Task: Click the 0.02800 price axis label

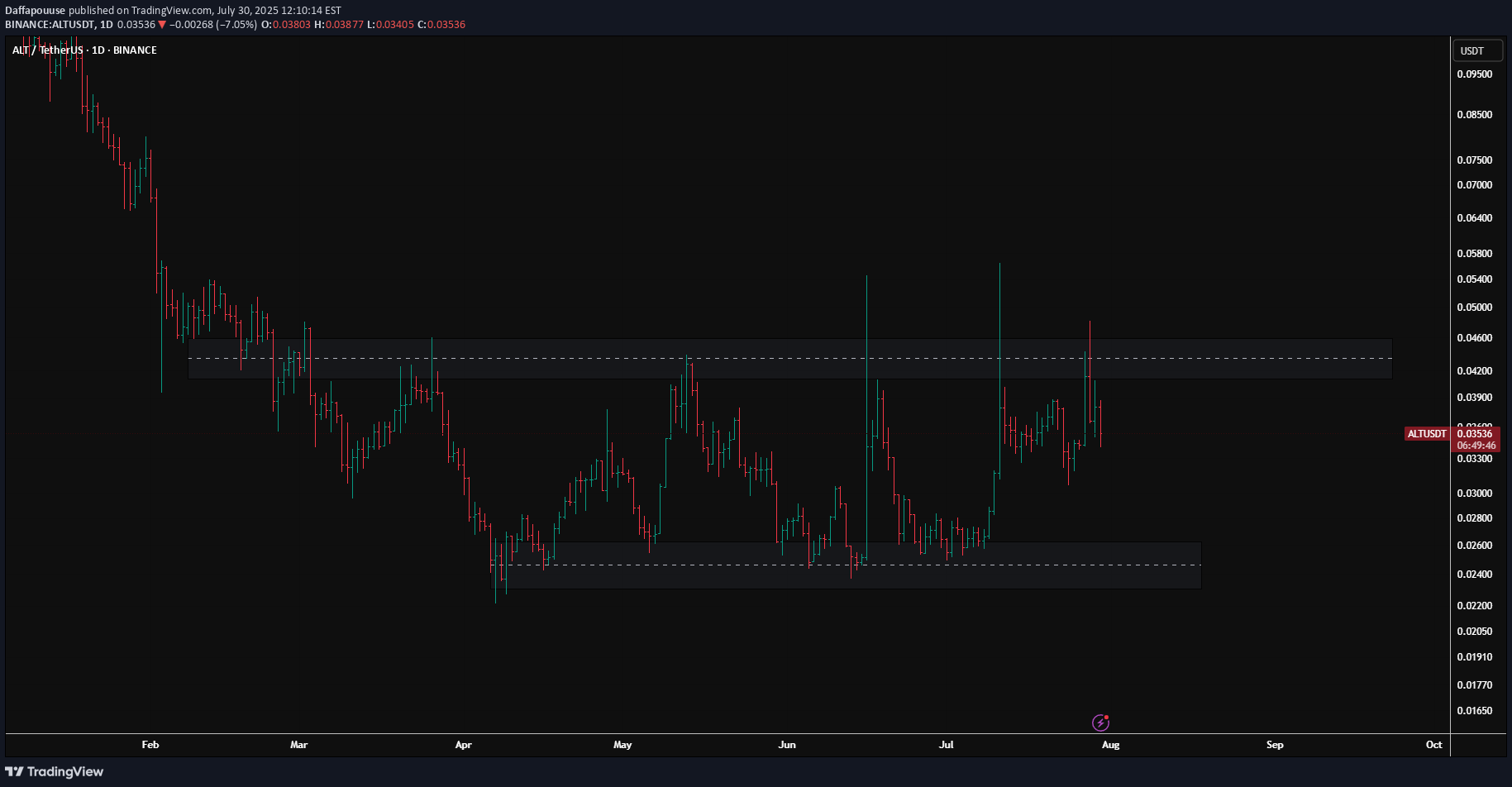Action: [1475, 518]
